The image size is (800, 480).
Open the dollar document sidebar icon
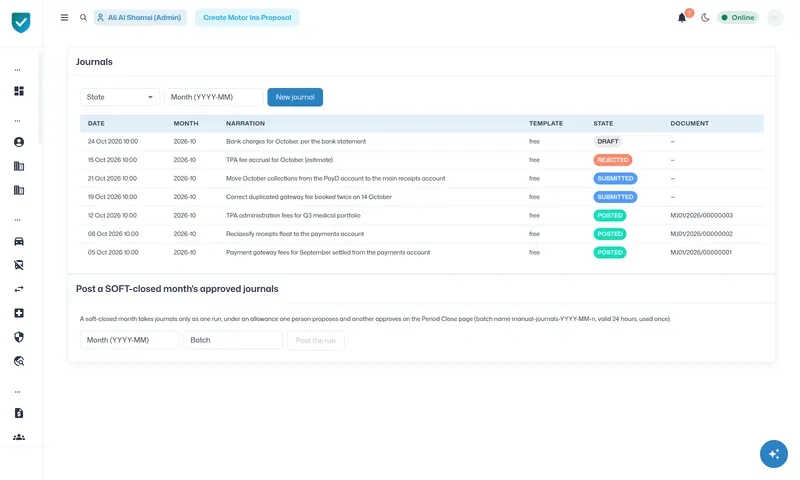click(x=19, y=413)
